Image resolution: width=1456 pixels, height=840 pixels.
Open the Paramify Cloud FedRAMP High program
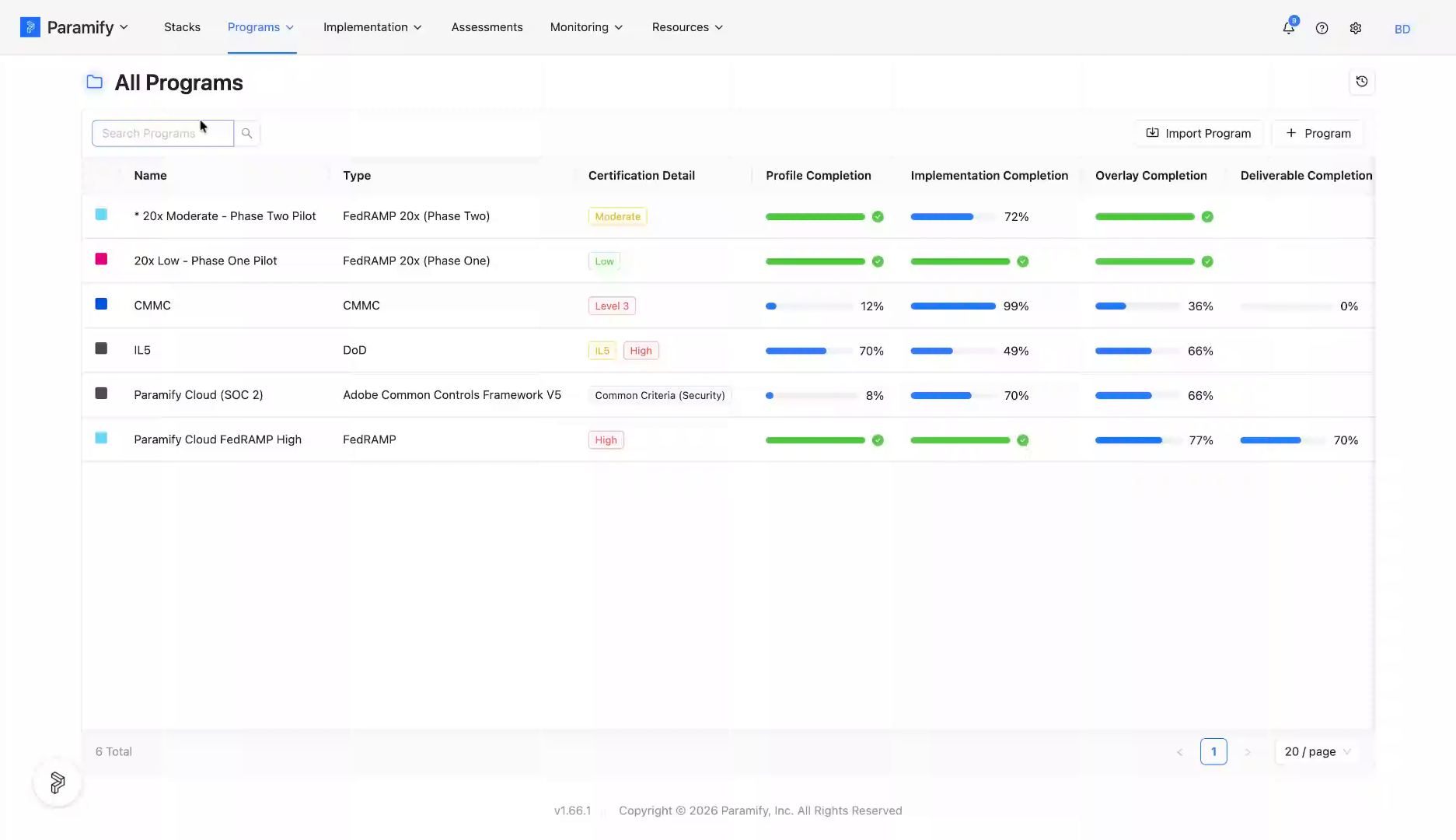[x=218, y=439]
